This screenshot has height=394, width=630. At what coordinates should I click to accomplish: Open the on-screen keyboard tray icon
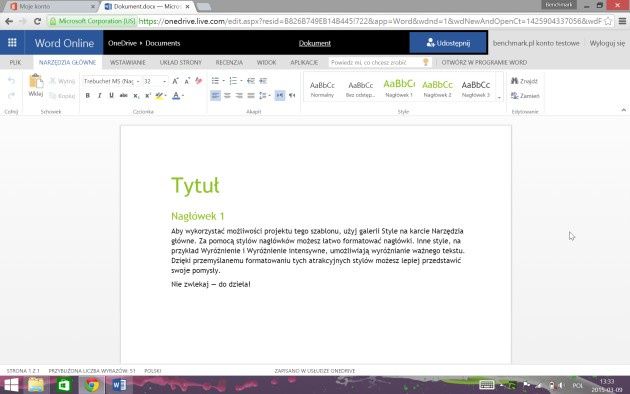(x=487, y=385)
